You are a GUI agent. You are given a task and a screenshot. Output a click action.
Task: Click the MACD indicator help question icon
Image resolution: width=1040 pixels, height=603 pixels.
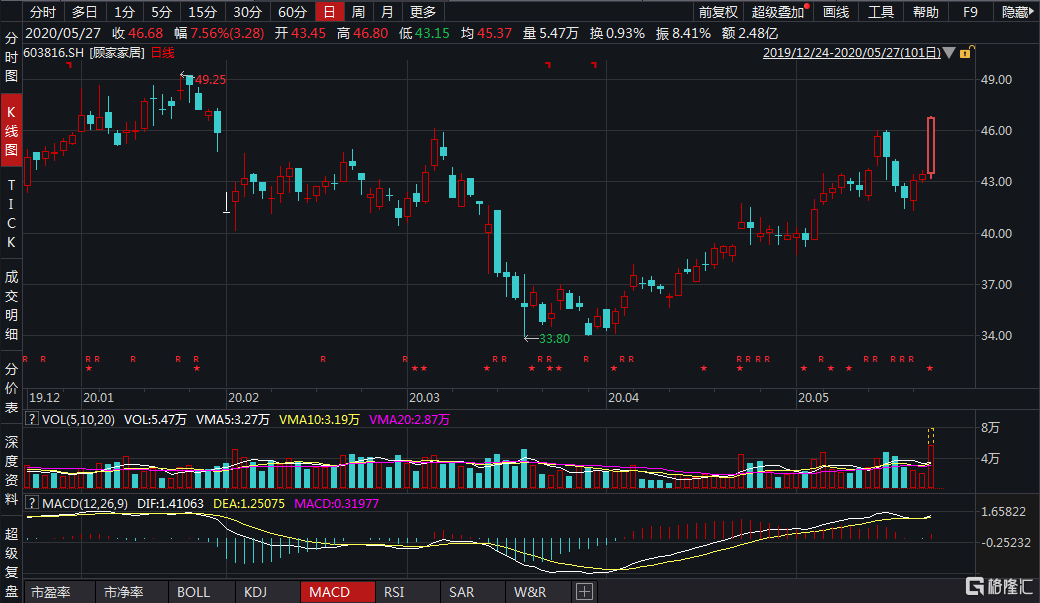30,503
